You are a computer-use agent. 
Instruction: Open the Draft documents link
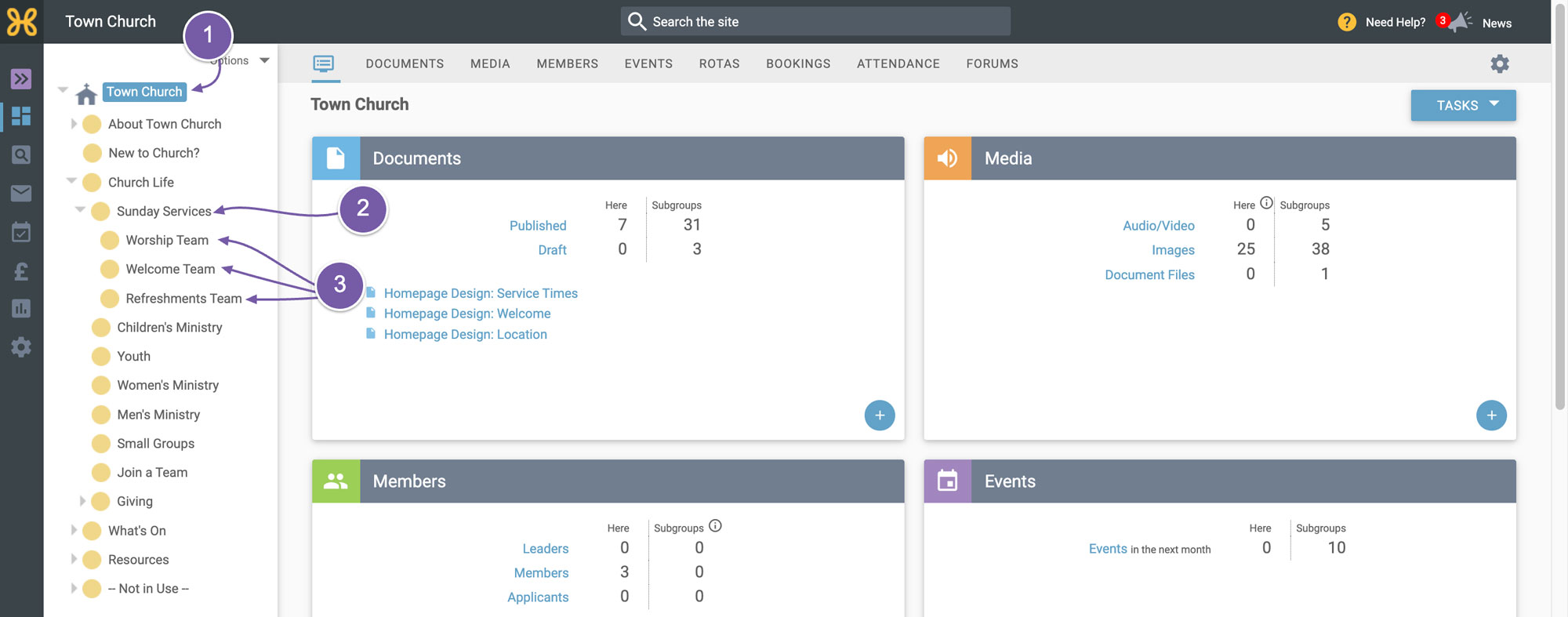pyautogui.click(x=552, y=250)
